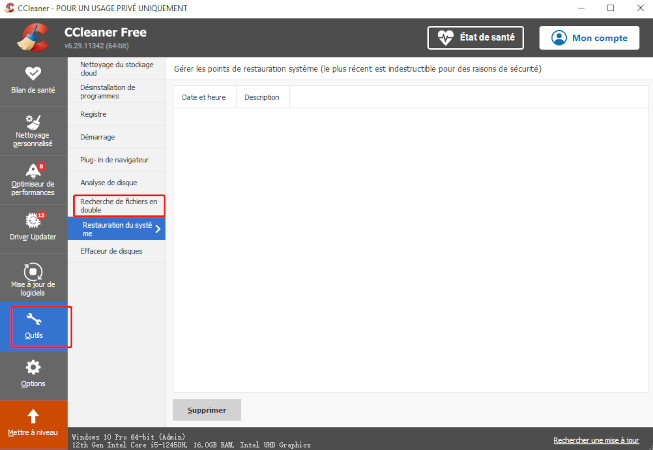Image resolution: width=653 pixels, height=450 pixels.
Task: Open Nettoyage personnalisé from the sidebar
Action: coord(33,131)
